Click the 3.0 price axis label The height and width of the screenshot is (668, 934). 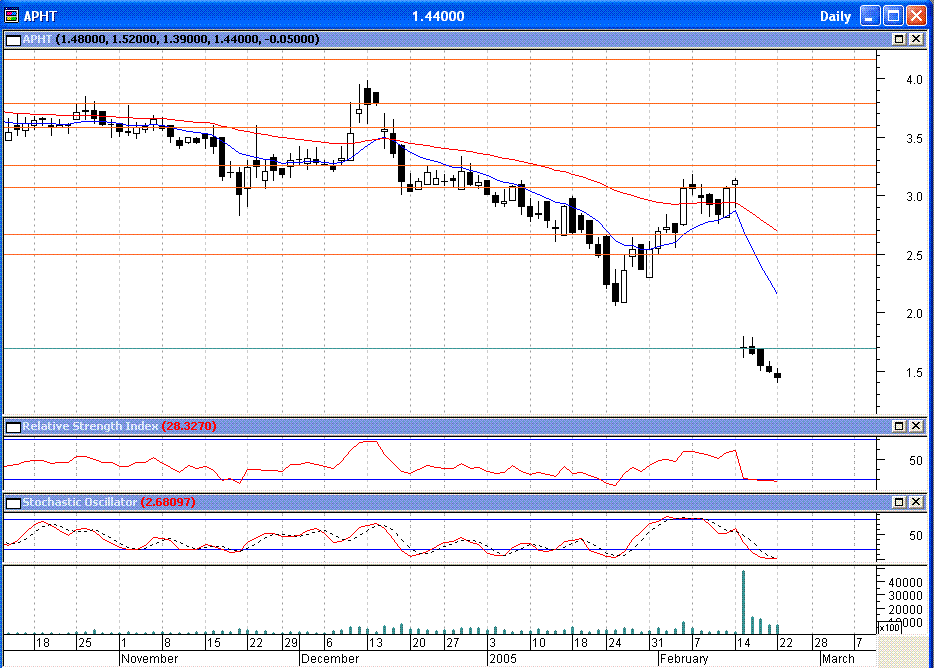point(914,197)
